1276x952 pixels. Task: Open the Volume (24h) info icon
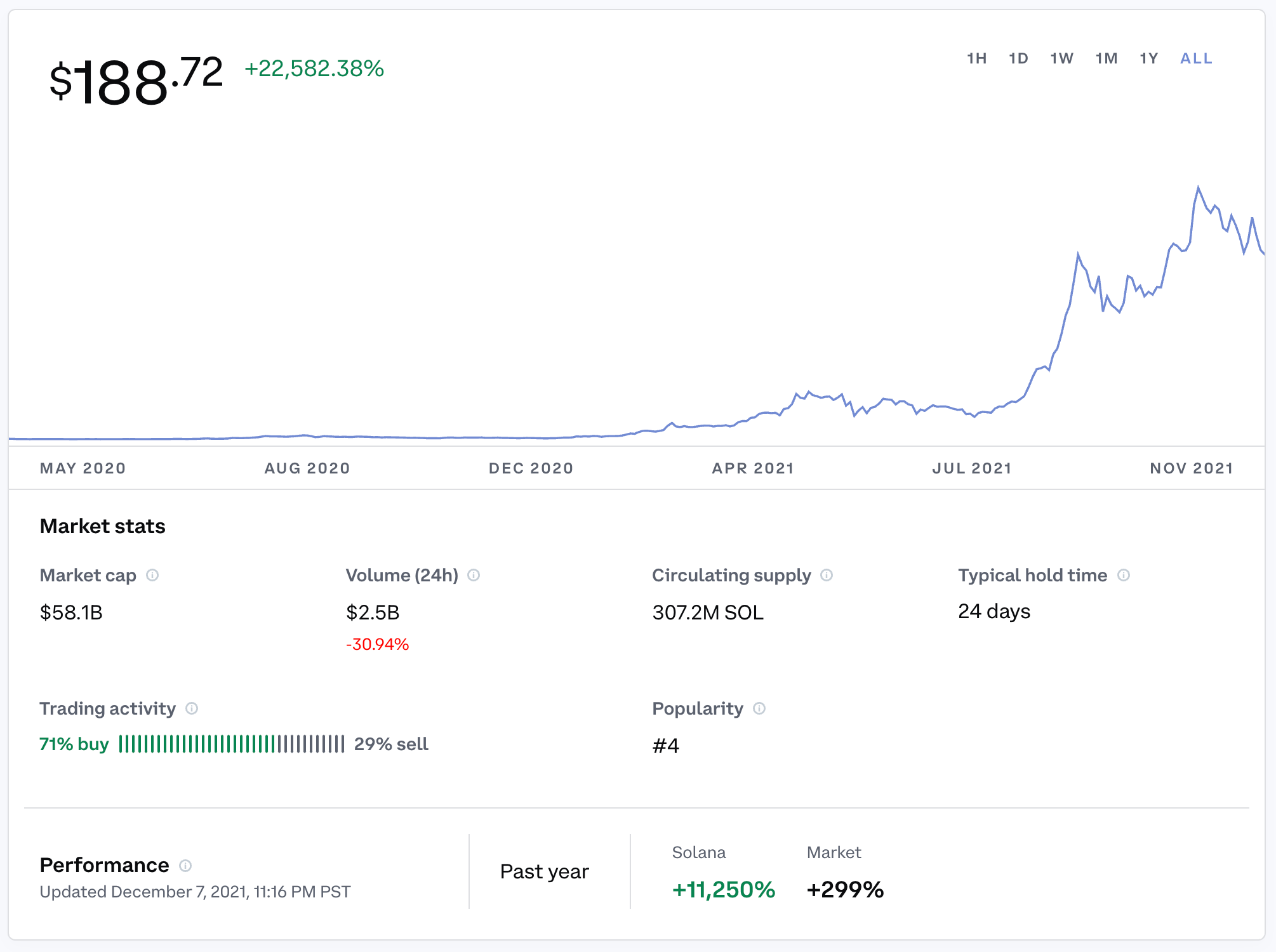[x=474, y=575]
